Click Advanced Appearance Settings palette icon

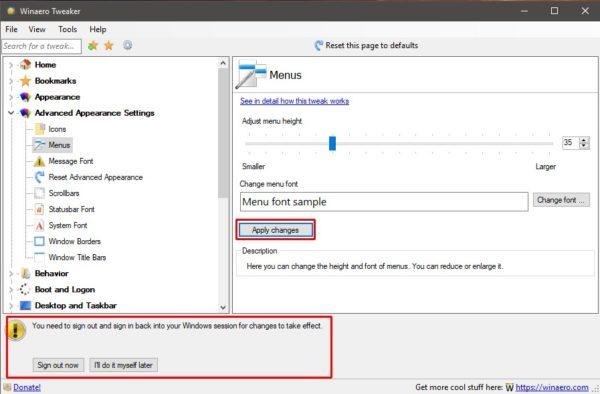(25, 113)
